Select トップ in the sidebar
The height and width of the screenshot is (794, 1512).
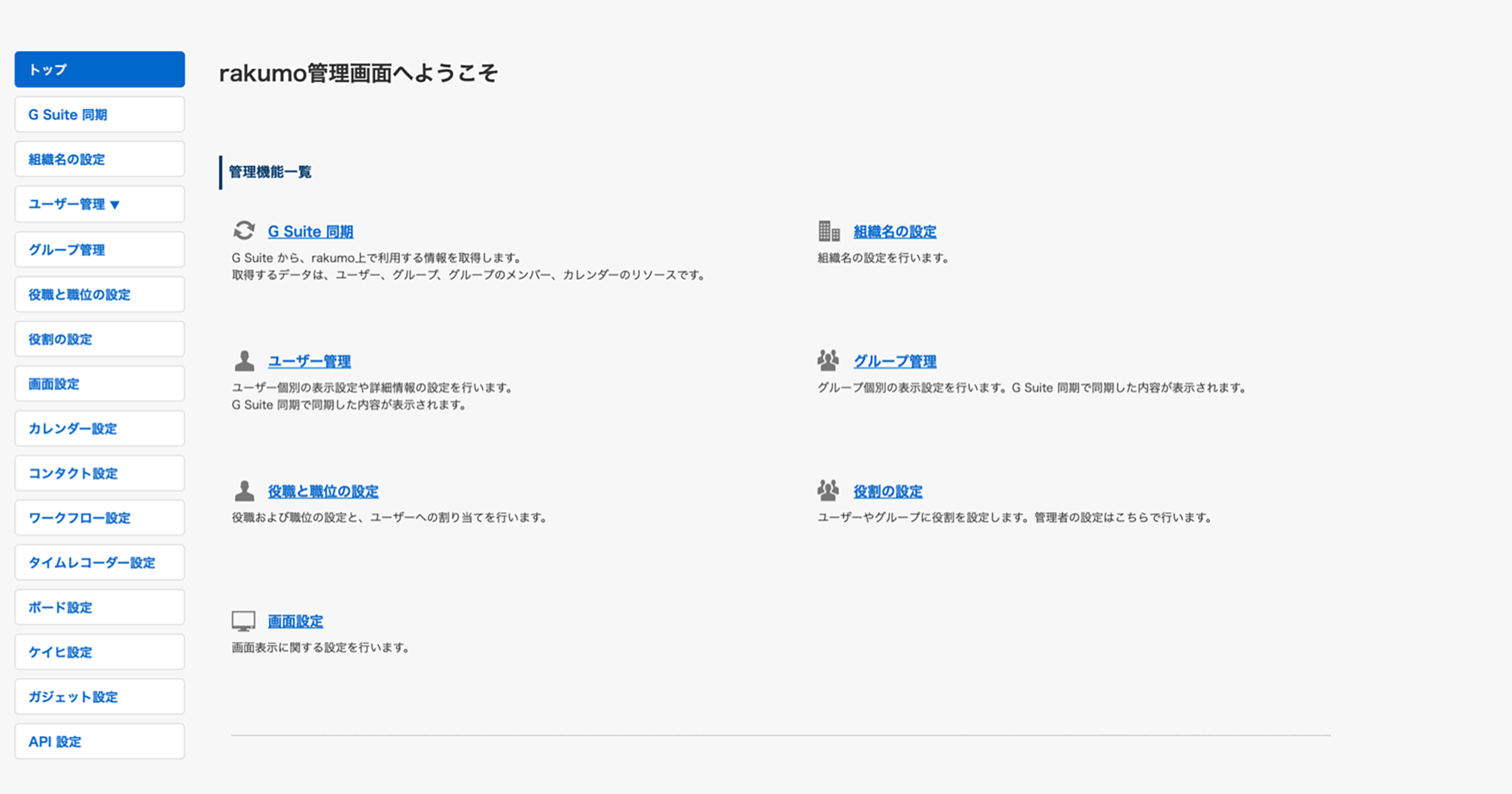tap(100, 69)
